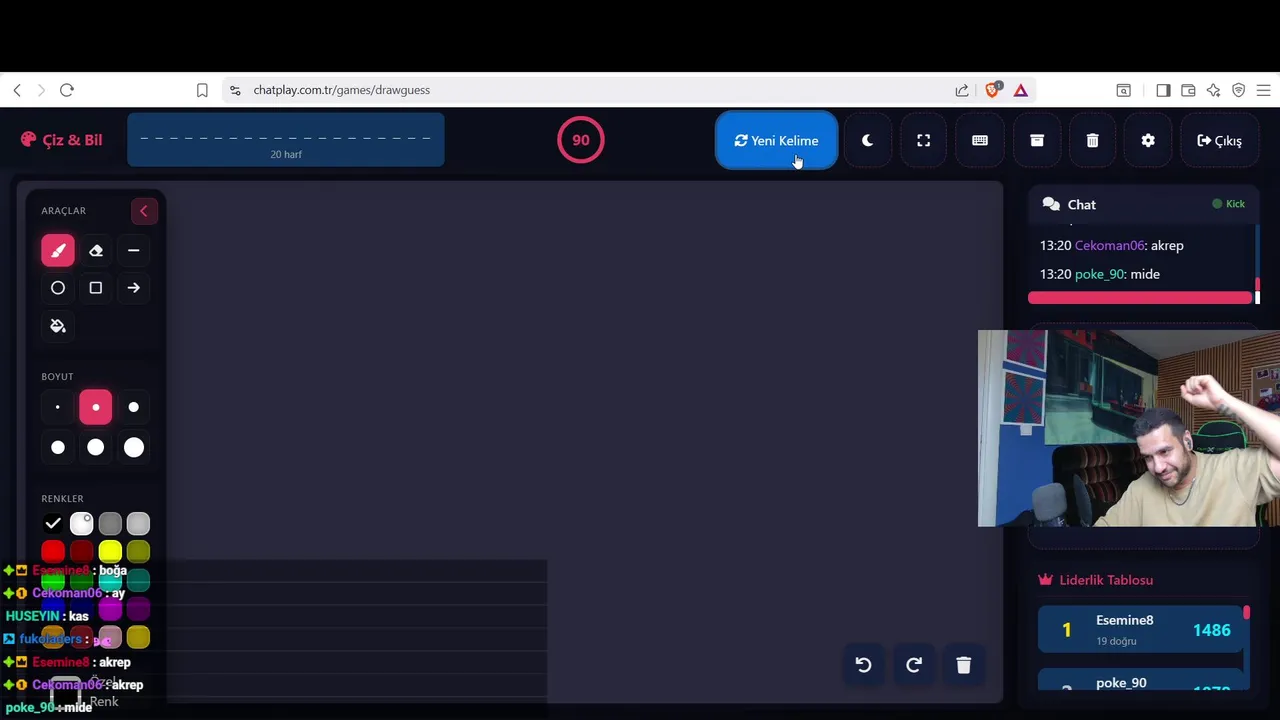Open the Brave Wallet icon
Image resolution: width=1280 pixels, height=720 pixels.
[x=1188, y=90]
